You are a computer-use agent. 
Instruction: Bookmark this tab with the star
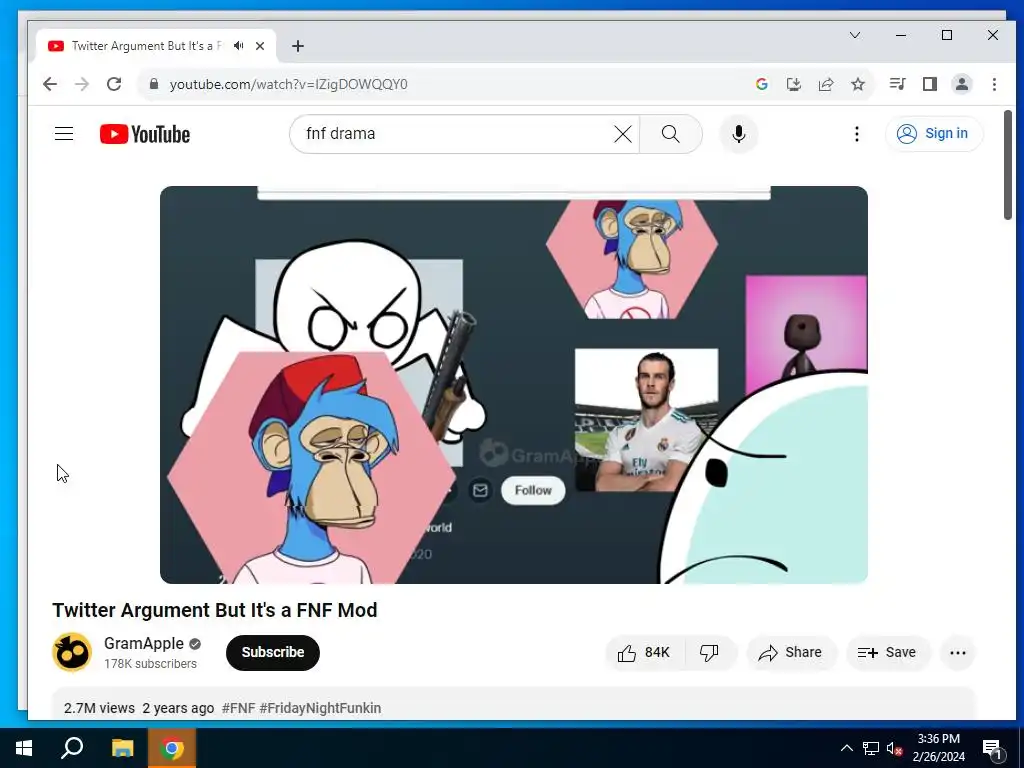coord(857,84)
